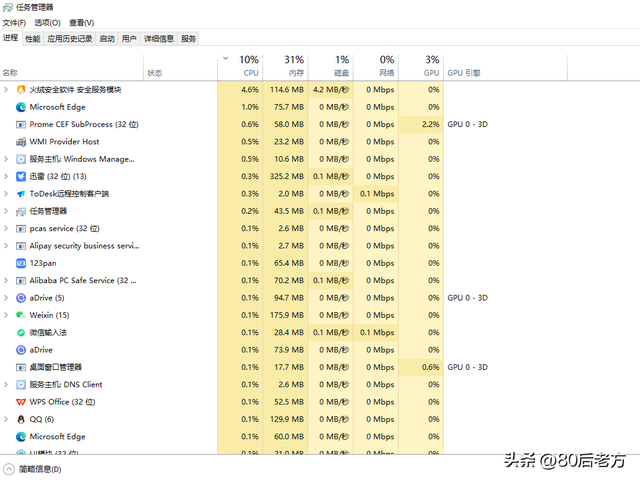
Task: Switch to the 应用历史记录 tab
Action: (70, 39)
